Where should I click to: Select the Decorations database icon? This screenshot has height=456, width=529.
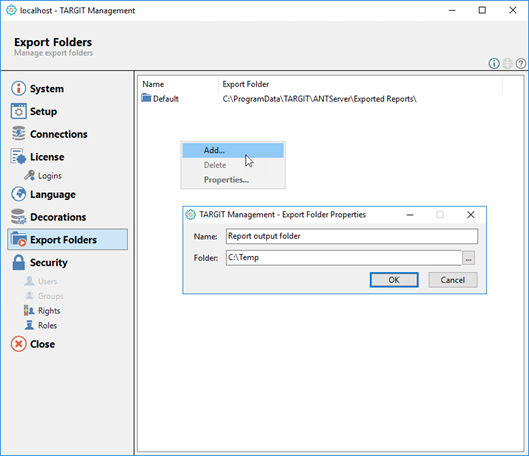[x=18, y=217]
